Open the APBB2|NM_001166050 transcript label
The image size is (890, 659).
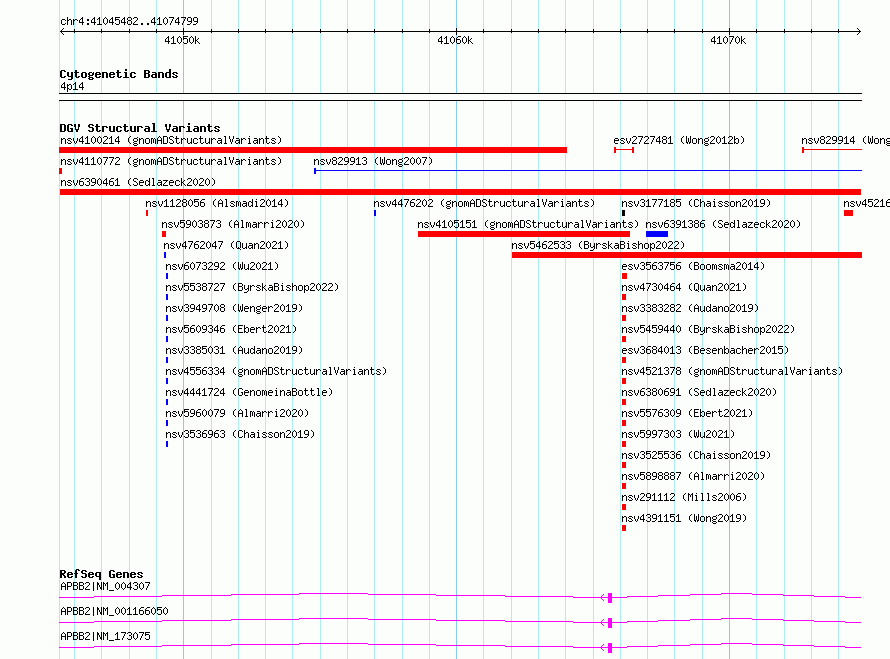coord(114,611)
